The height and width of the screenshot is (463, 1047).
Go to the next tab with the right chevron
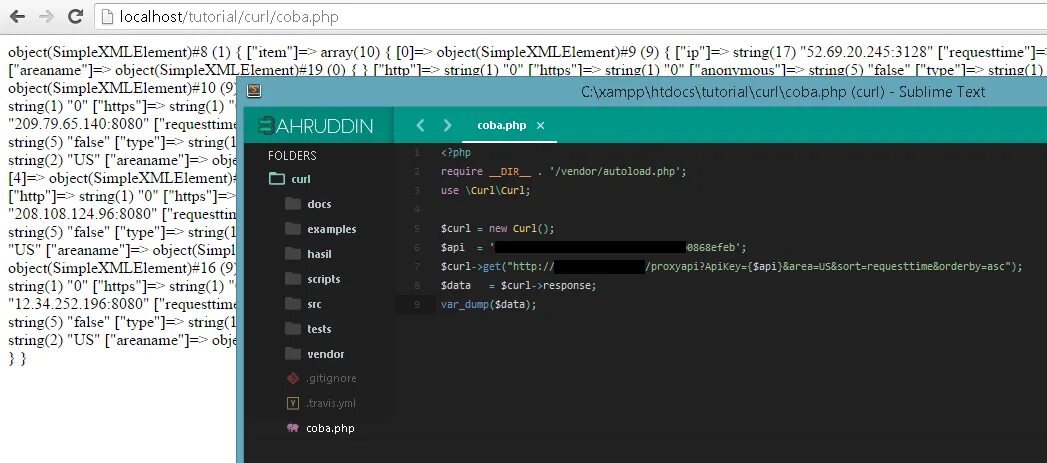tap(447, 126)
